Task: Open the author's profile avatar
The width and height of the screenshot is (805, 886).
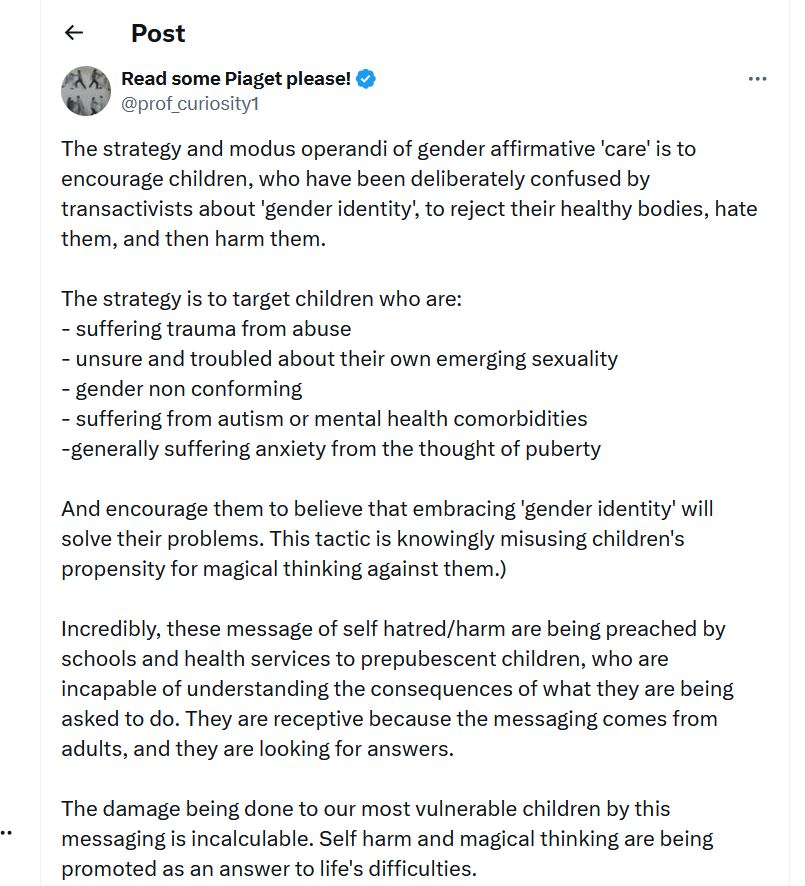Action: (x=85, y=91)
